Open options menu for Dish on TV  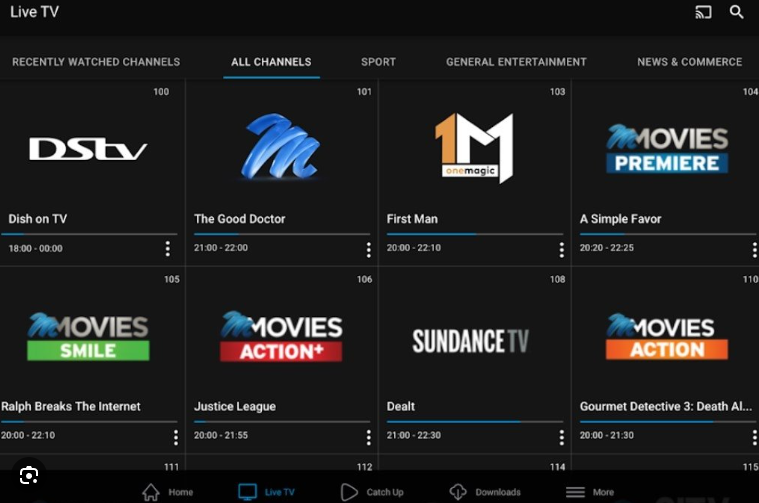(x=167, y=249)
